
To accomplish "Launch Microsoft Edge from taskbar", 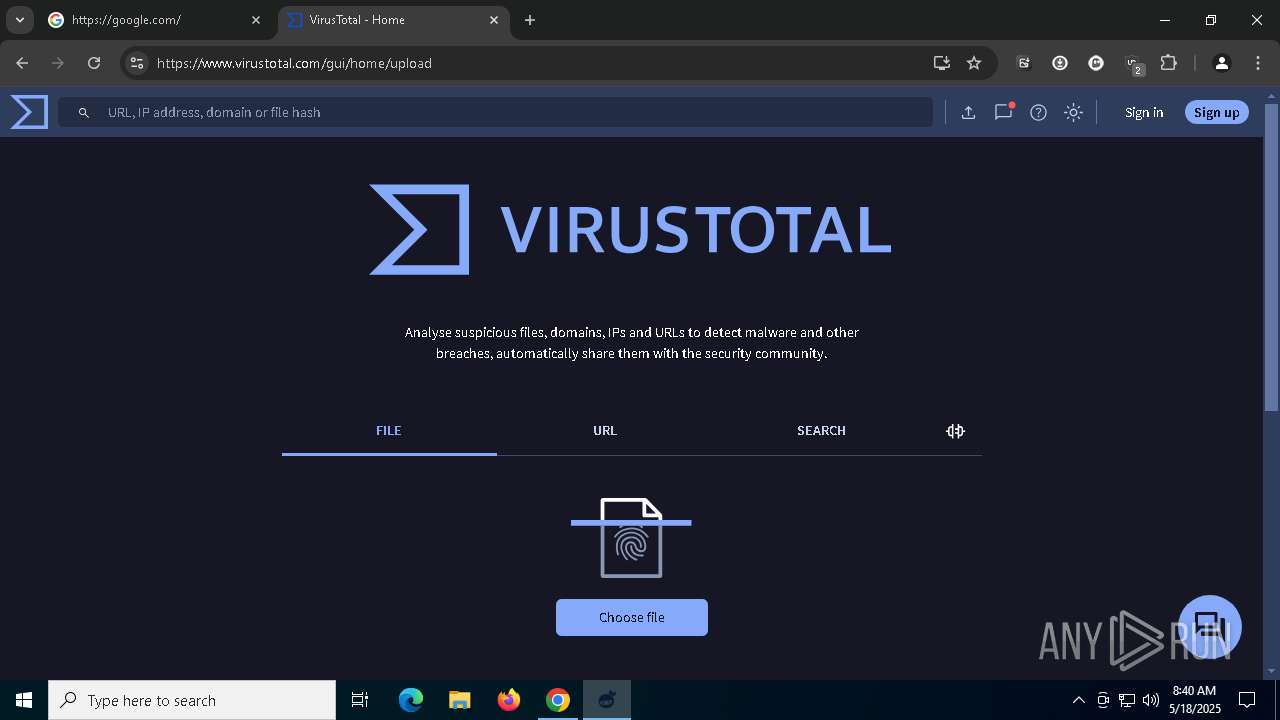I will tap(411, 700).
